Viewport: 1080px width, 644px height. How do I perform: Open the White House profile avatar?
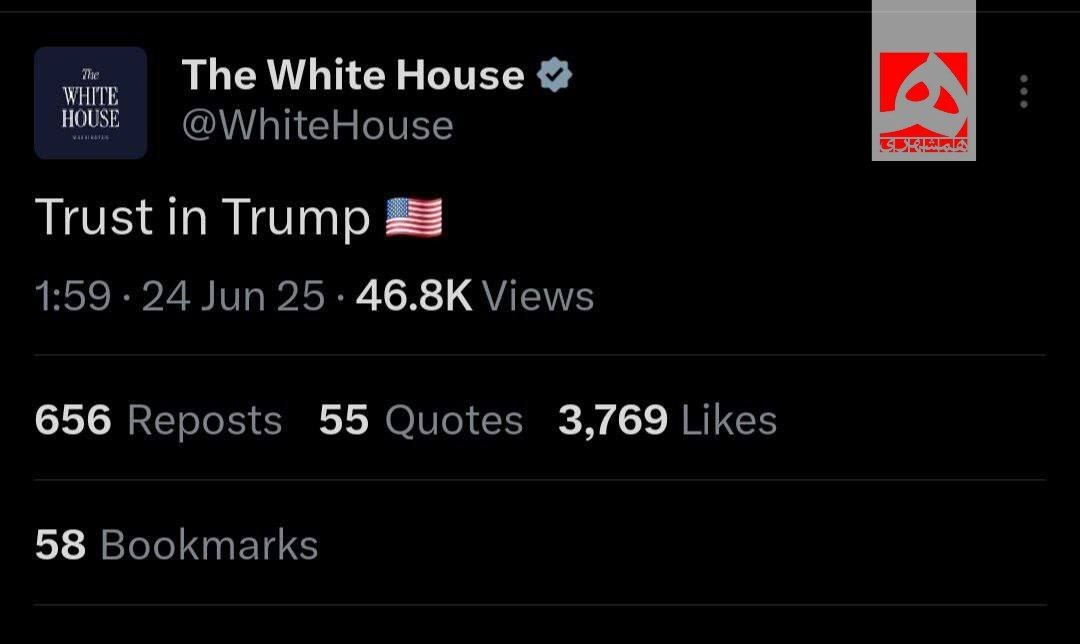[x=91, y=103]
